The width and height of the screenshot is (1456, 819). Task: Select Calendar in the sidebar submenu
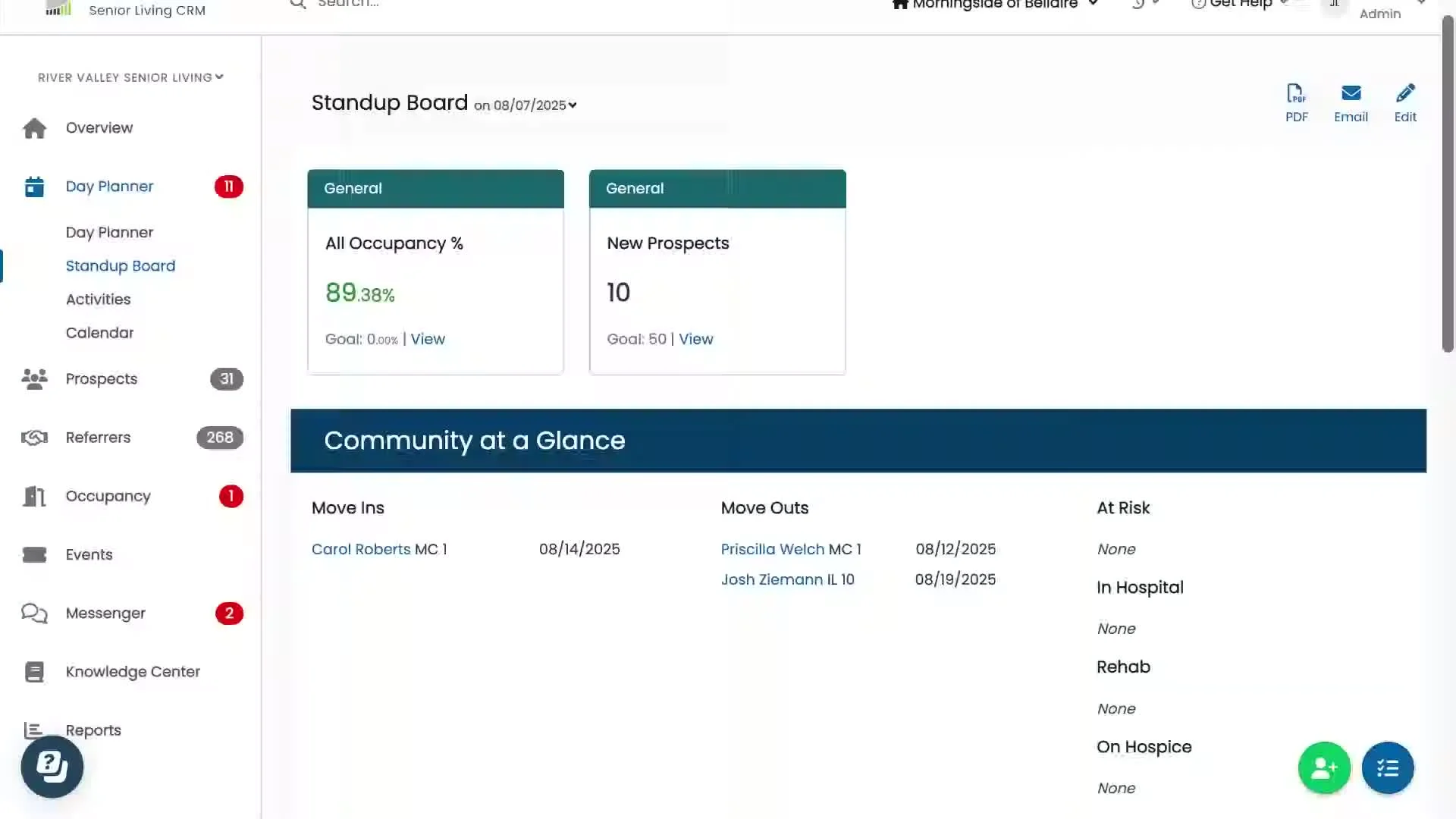point(99,333)
